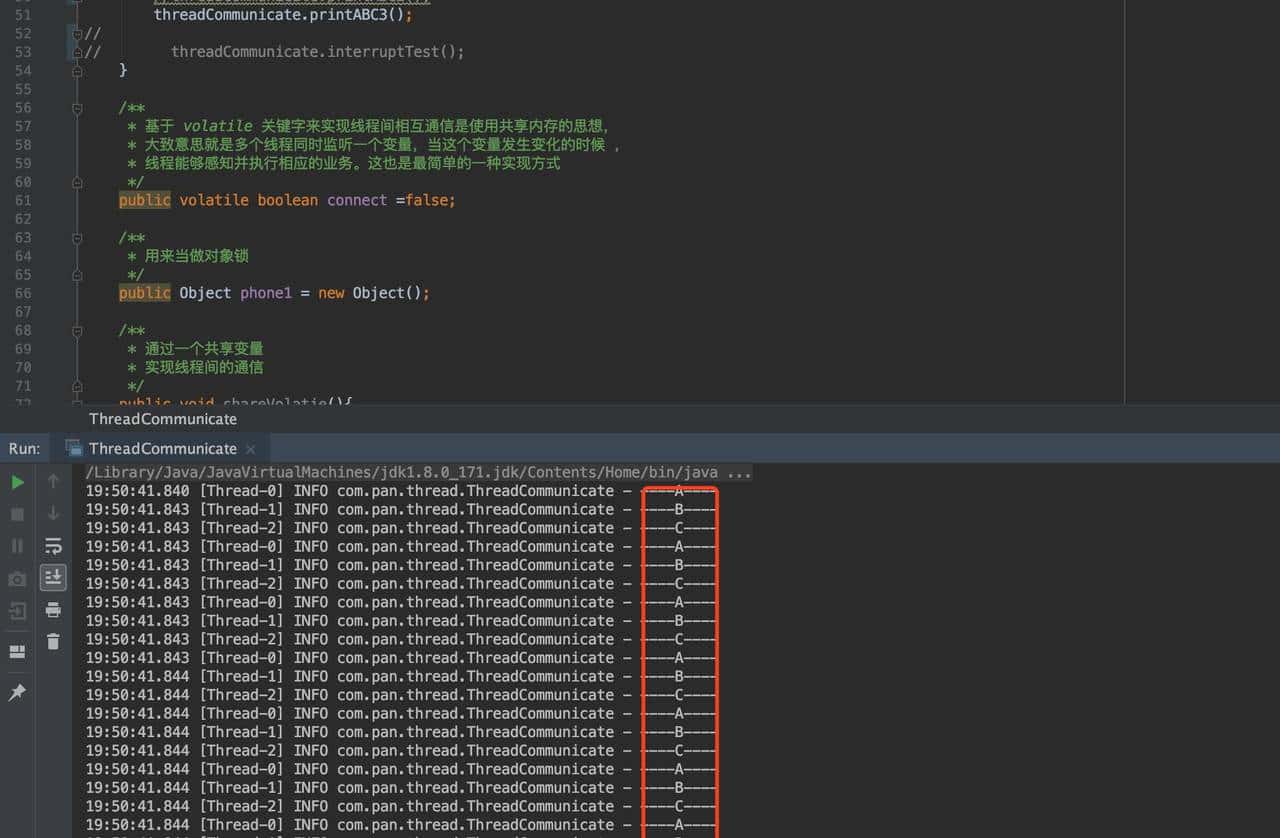Clear all console output with trash icon
The image size is (1280, 838).
coord(53,642)
